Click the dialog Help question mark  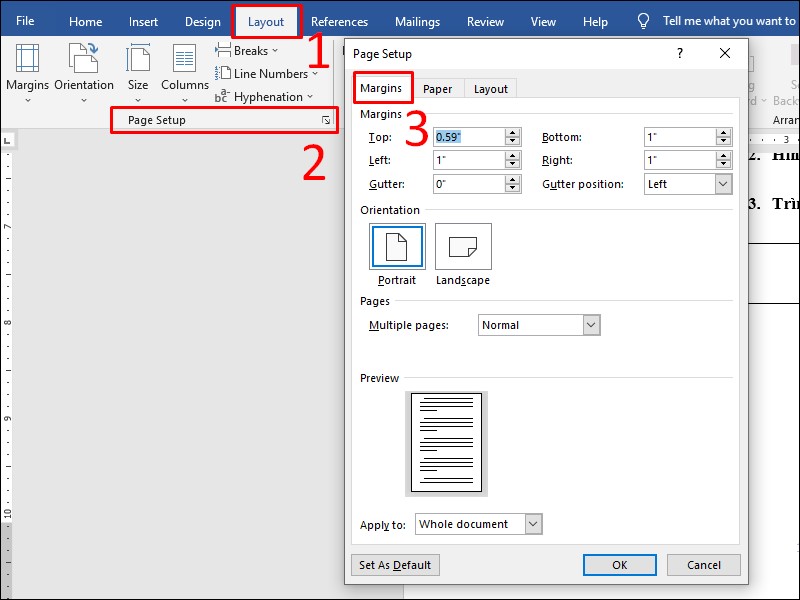[680, 54]
